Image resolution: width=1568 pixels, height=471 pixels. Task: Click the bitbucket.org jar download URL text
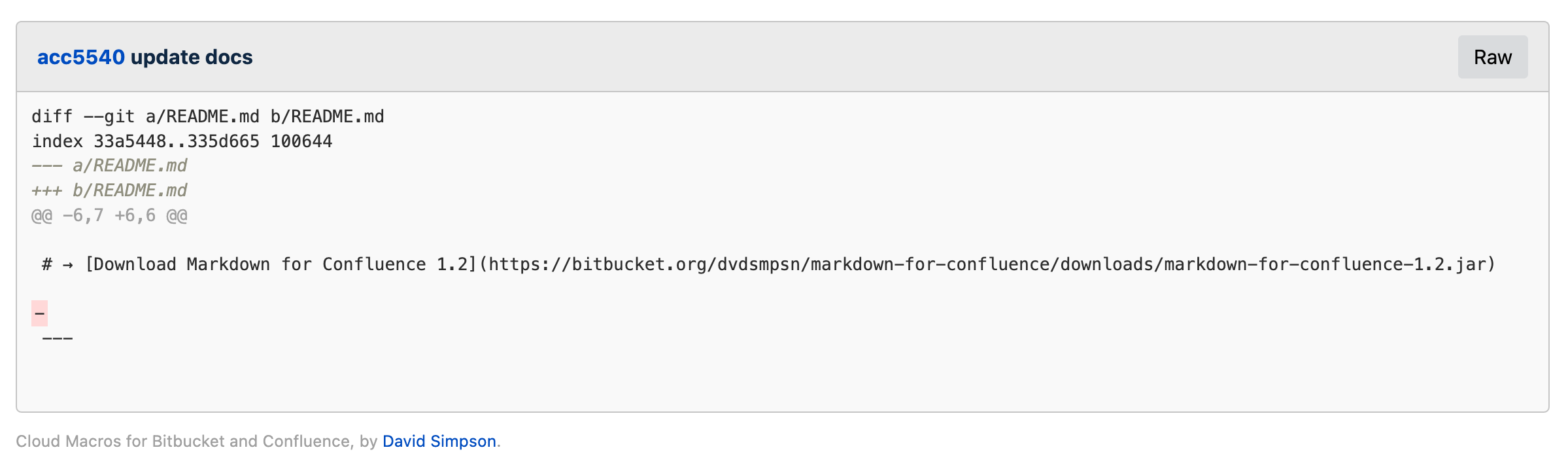987,265
